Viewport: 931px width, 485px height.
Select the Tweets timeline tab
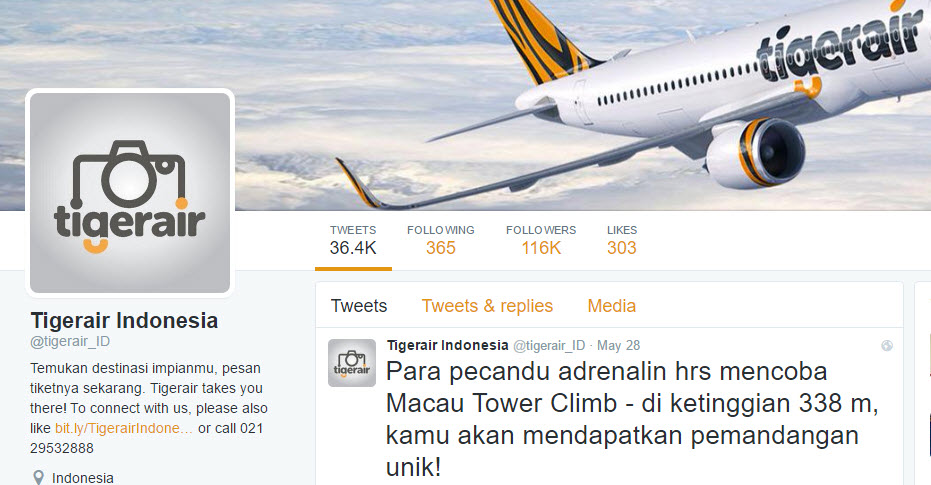tap(359, 306)
